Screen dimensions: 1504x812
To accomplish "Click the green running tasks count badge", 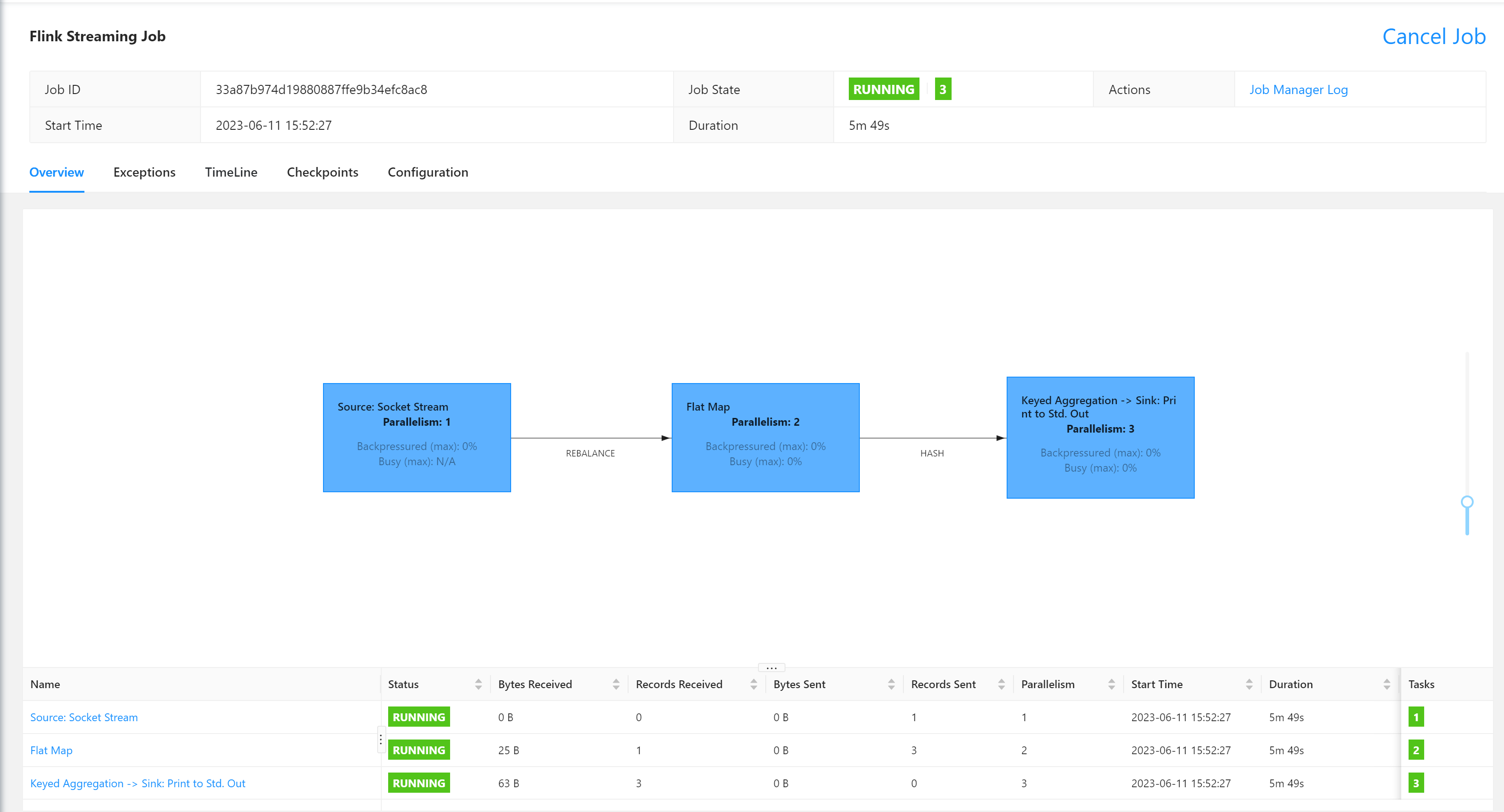I will [942, 89].
